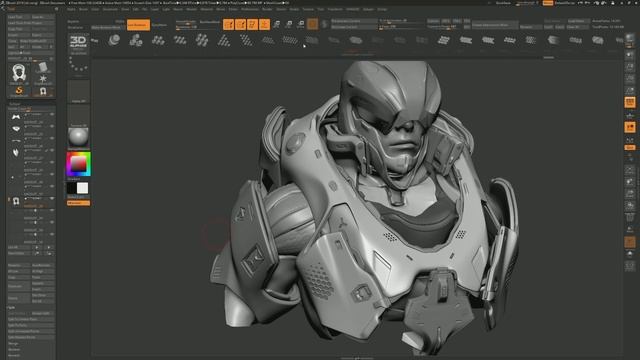Open the Xpose icon at right shelf bottom
The height and width of the screenshot is (360, 640).
coord(630,266)
